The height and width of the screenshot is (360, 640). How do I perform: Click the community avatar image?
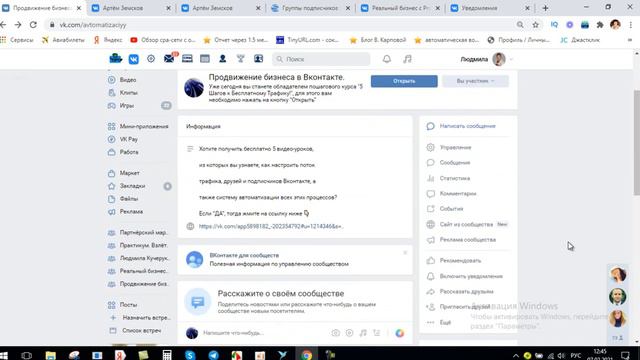[x=194, y=88]
